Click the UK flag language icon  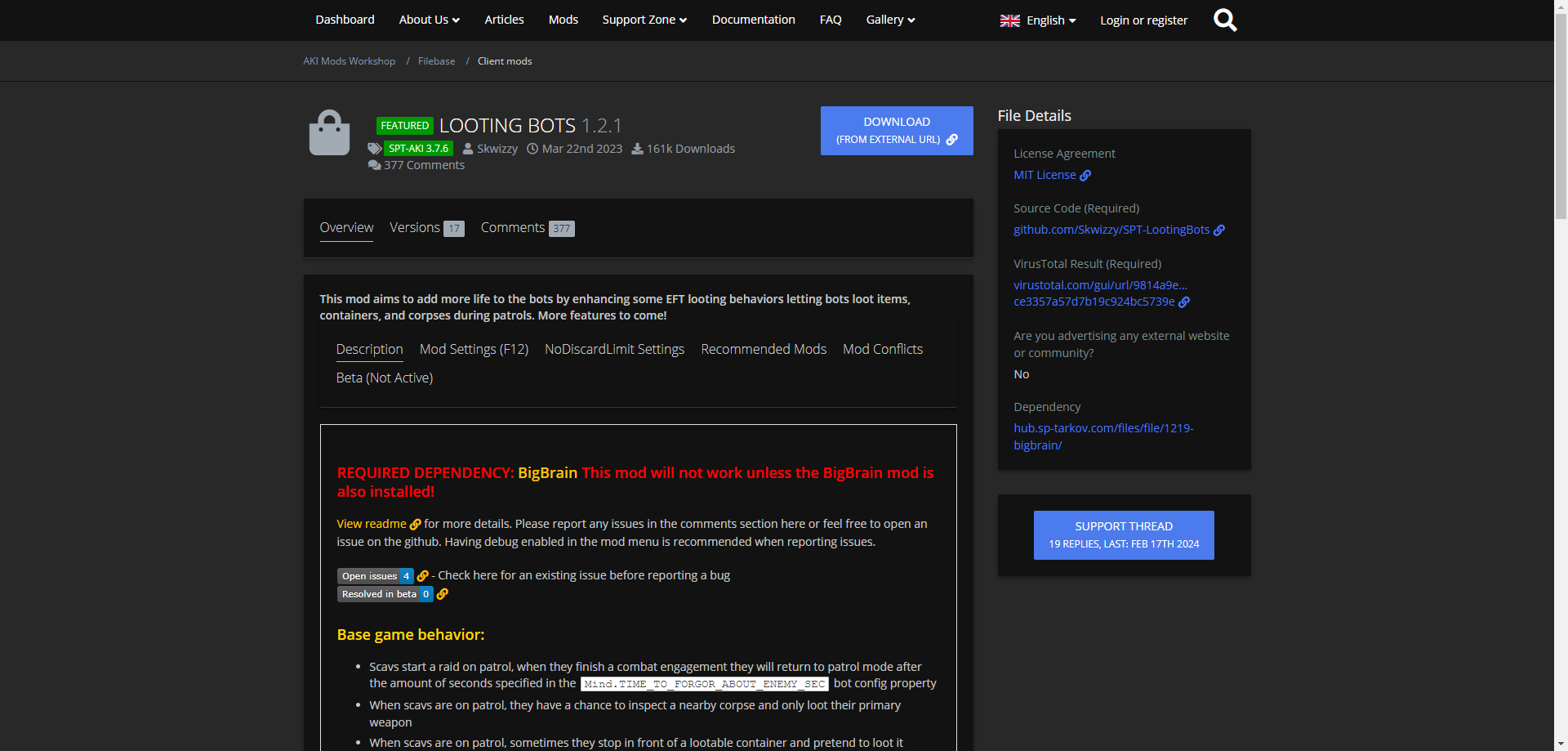point(1010,20)
